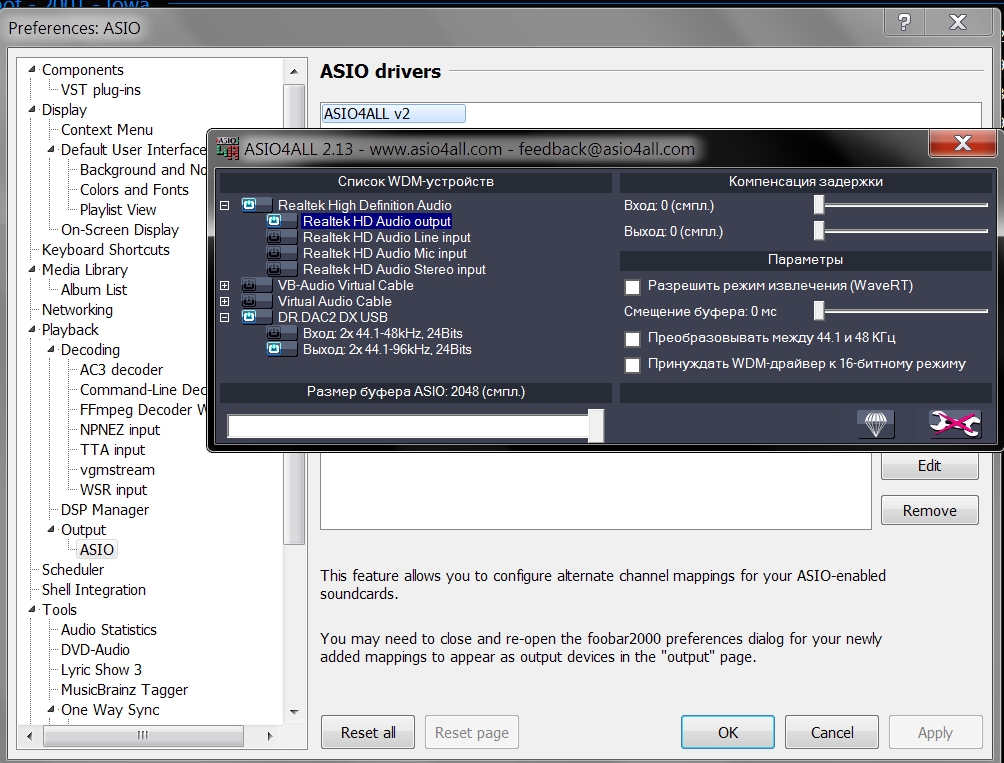Toggle DR.DAC2 DX USB device power button

(x=250, y=317)
